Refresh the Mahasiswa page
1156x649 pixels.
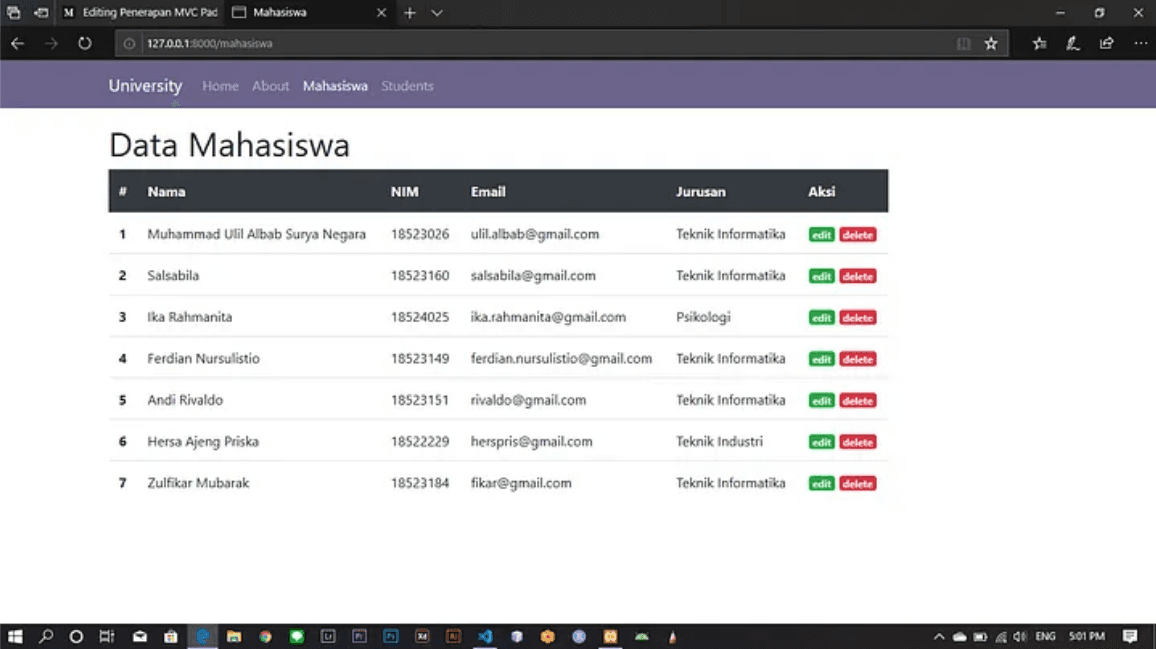pyautogui.click(x=85, y=44)
